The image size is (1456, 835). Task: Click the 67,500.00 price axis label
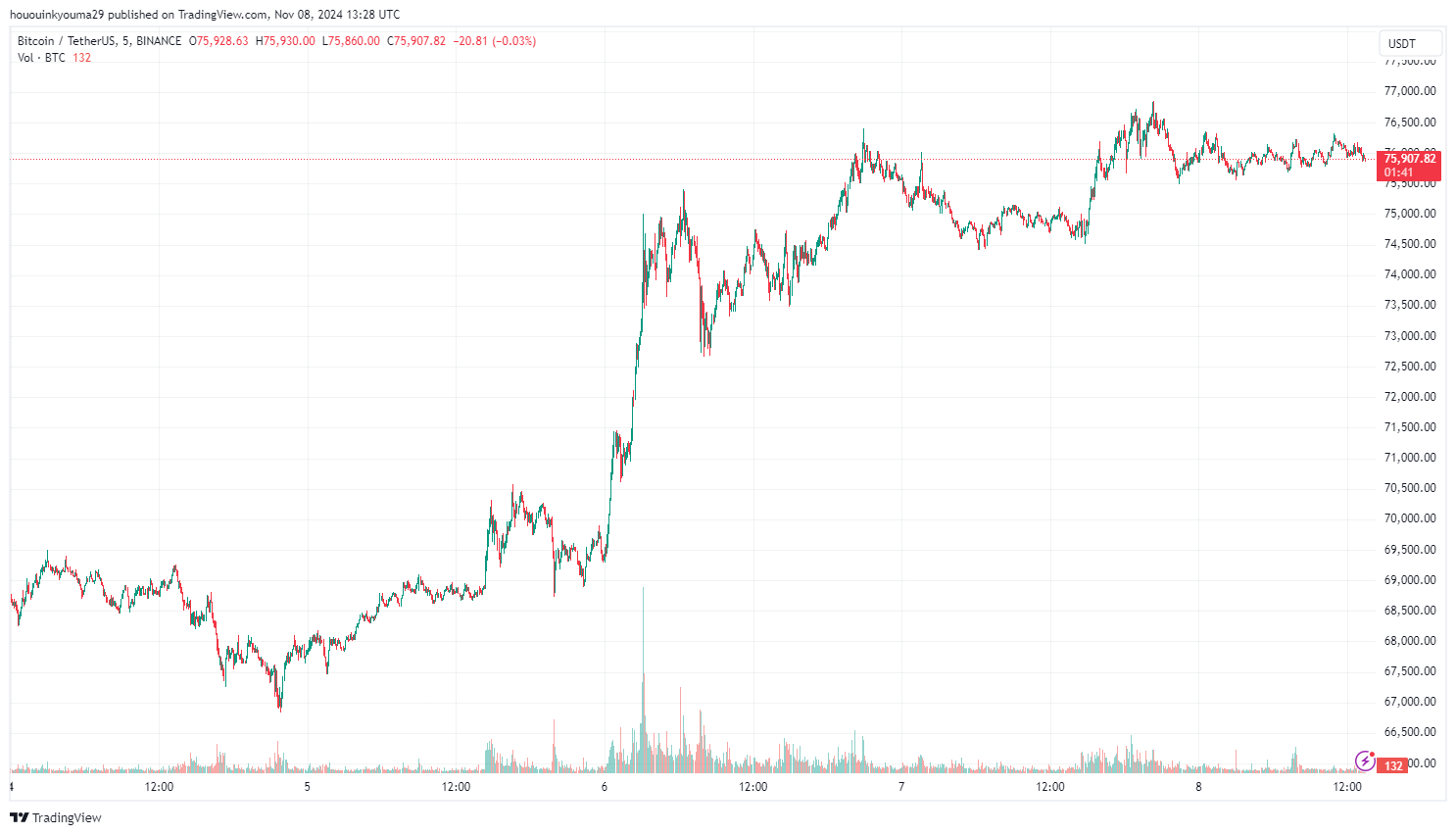(1410, 671)
